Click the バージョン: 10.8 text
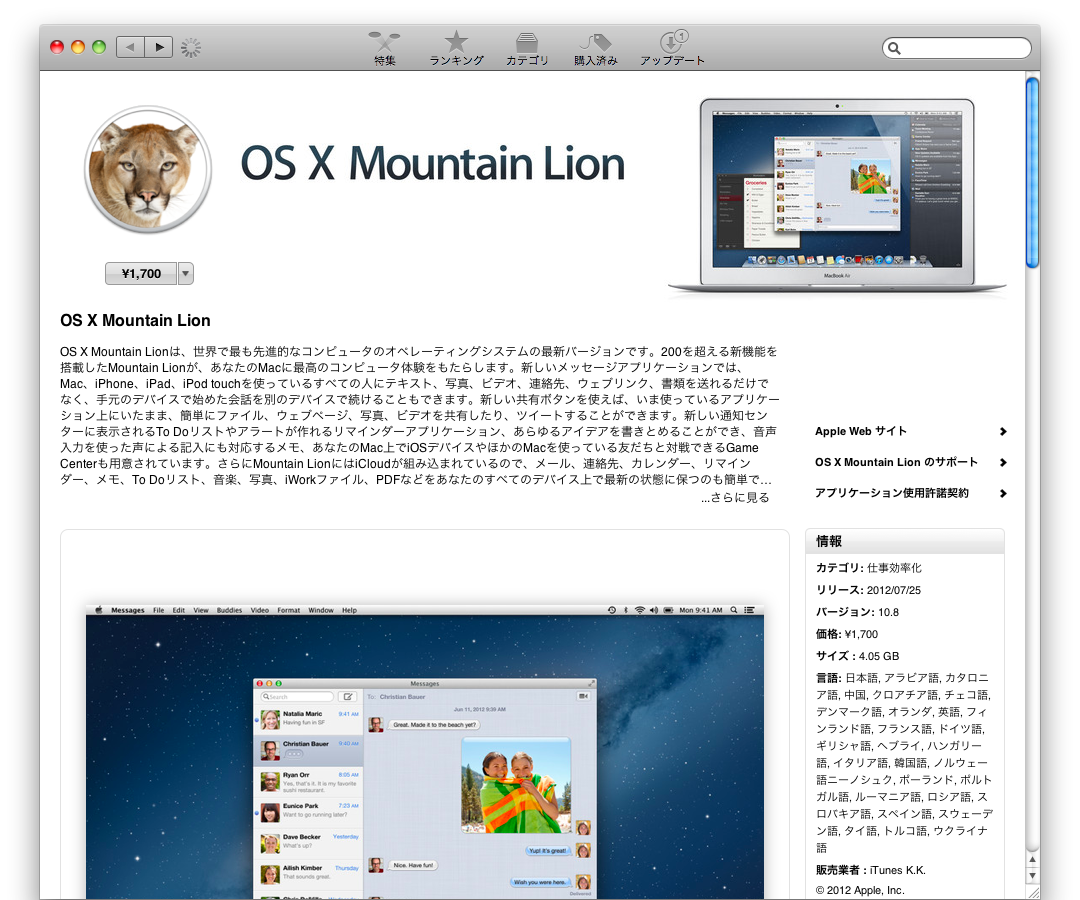 [x=858, y=612]
